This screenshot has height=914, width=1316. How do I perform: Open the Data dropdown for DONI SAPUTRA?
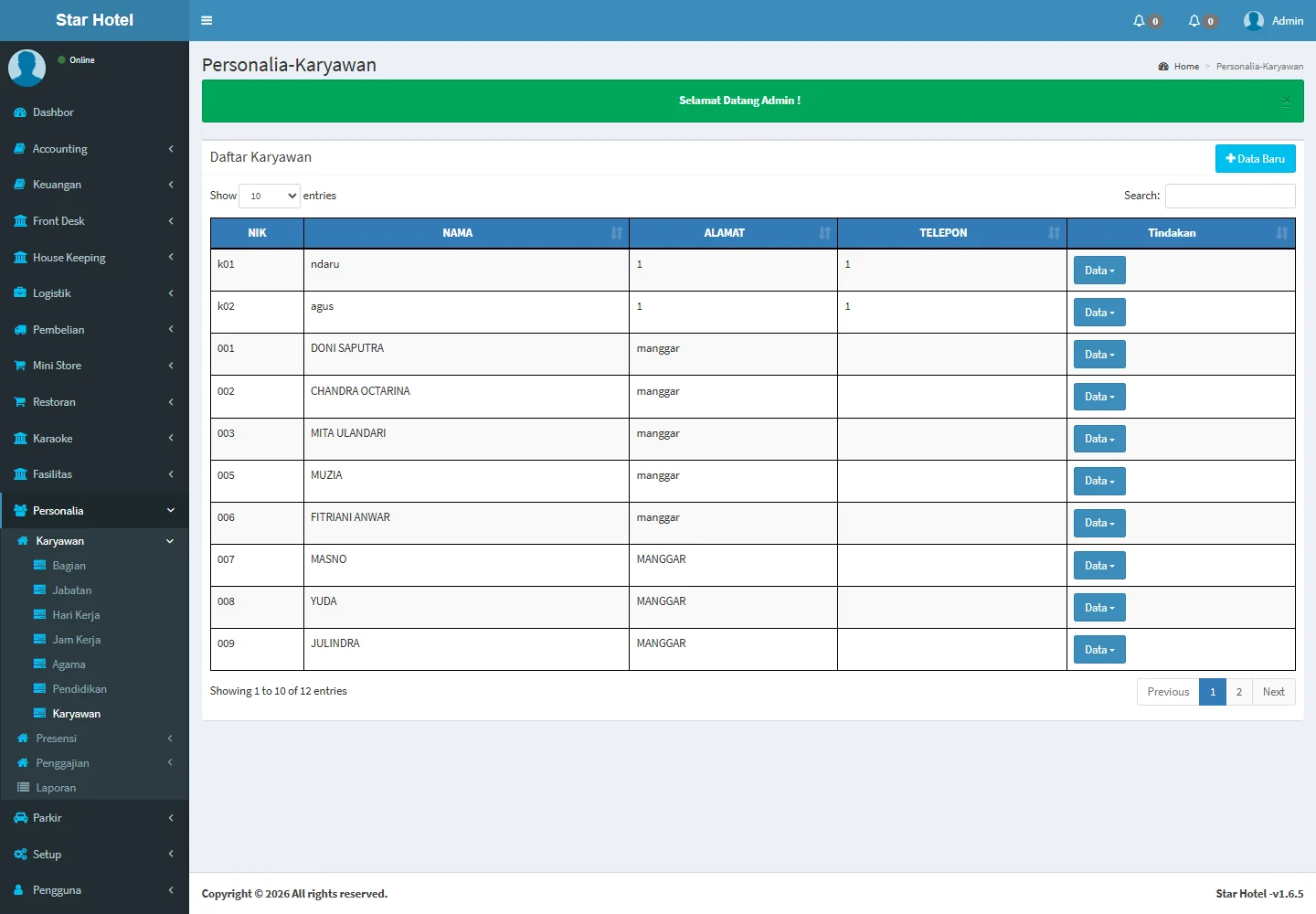1099,355
